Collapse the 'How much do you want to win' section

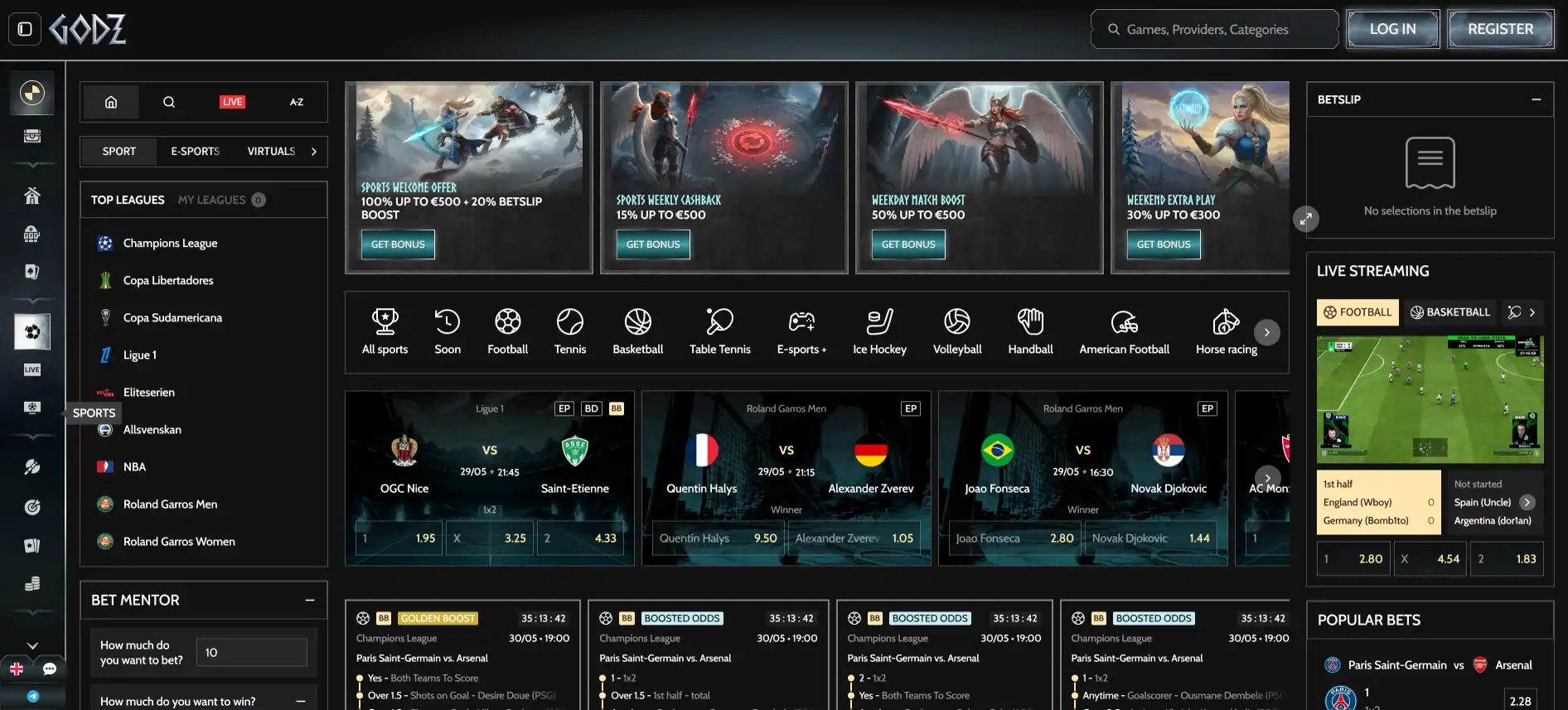[301, 702]
